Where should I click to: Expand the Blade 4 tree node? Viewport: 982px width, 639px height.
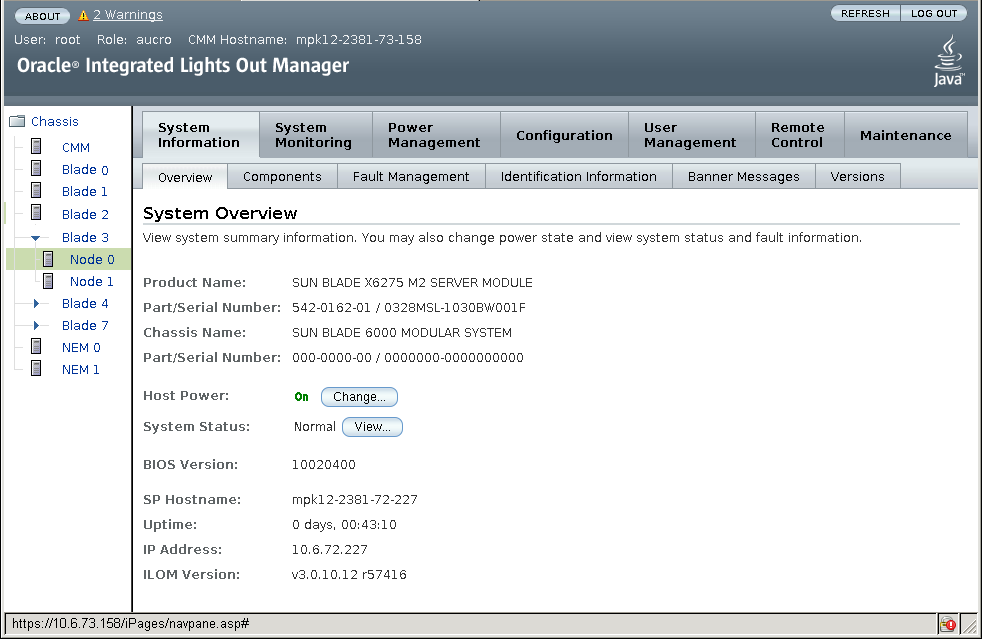(36, 303)
